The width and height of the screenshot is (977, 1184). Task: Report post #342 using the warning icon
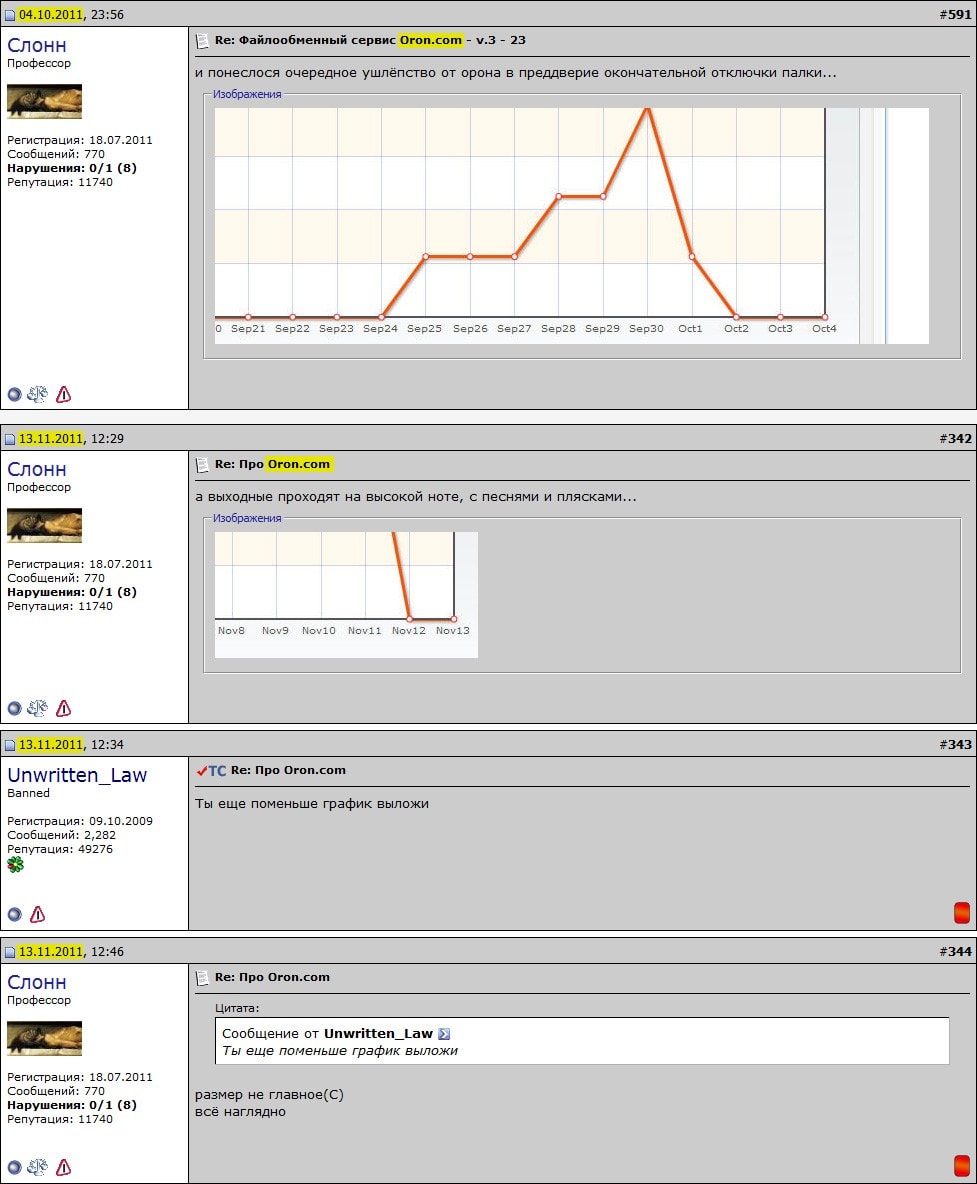pos(63,708)
